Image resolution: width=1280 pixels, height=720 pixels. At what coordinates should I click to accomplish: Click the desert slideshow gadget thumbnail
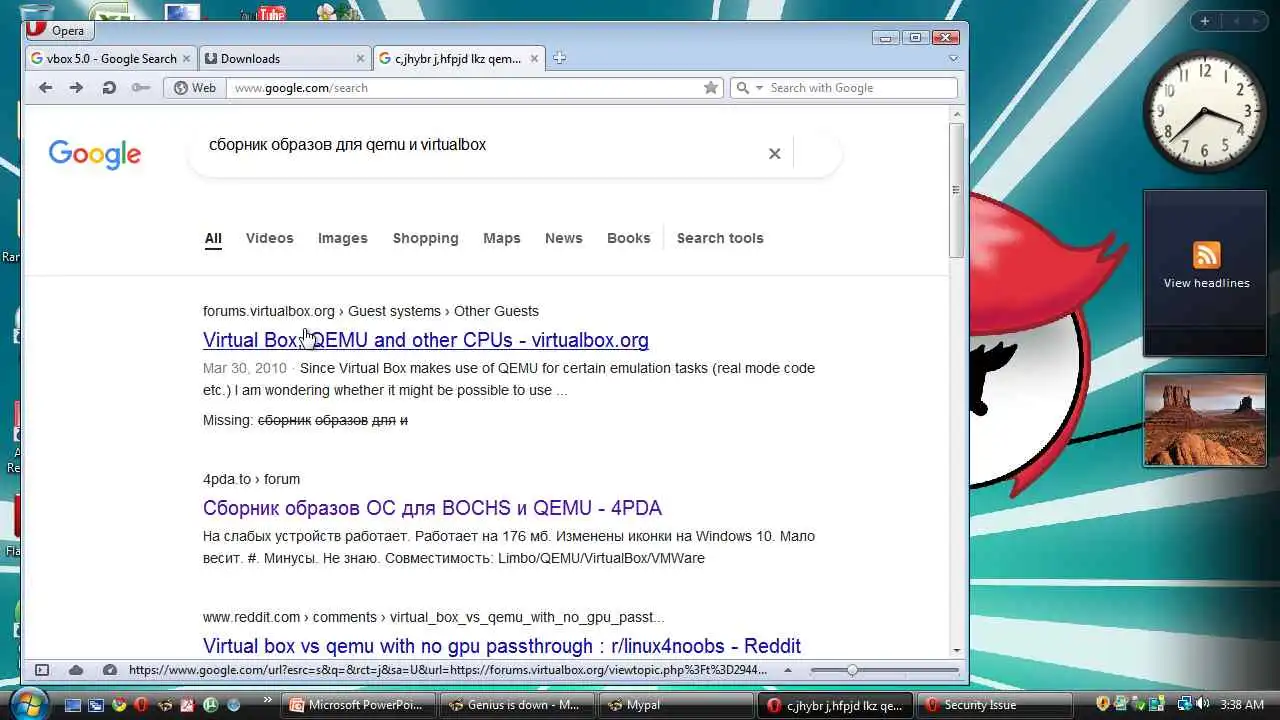click(x=1205, y=420)
